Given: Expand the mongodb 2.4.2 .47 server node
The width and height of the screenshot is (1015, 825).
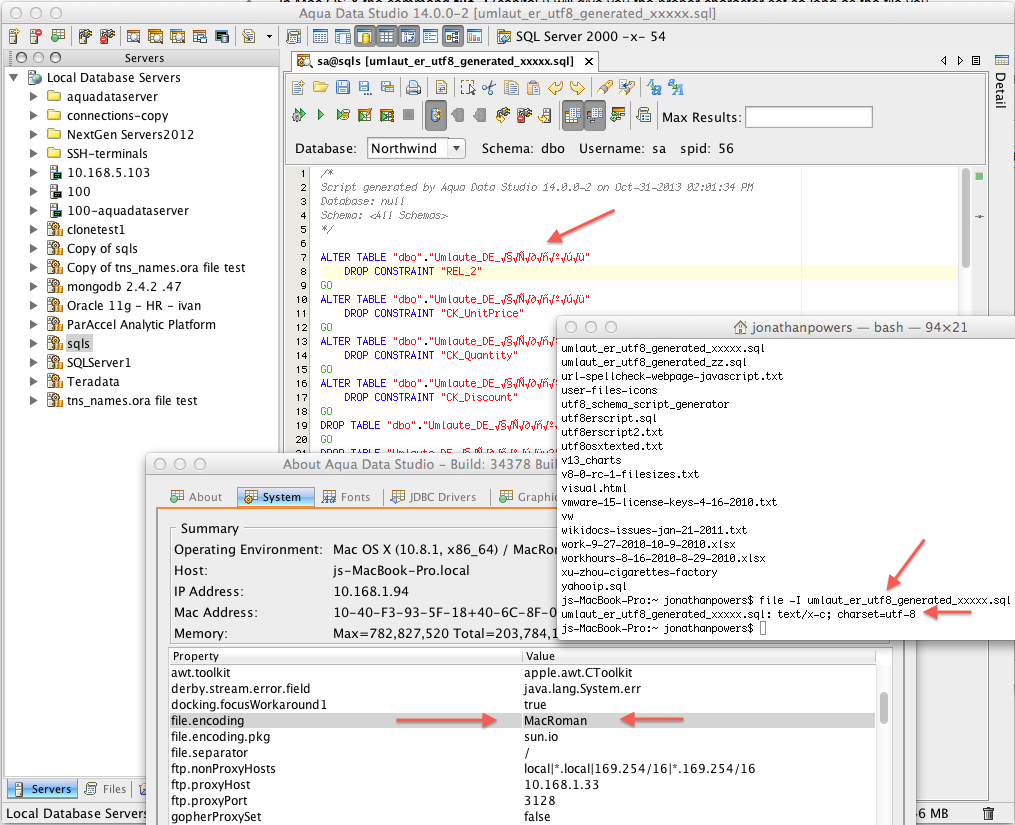Looking at the screenshot, I should tap(34, 286).
